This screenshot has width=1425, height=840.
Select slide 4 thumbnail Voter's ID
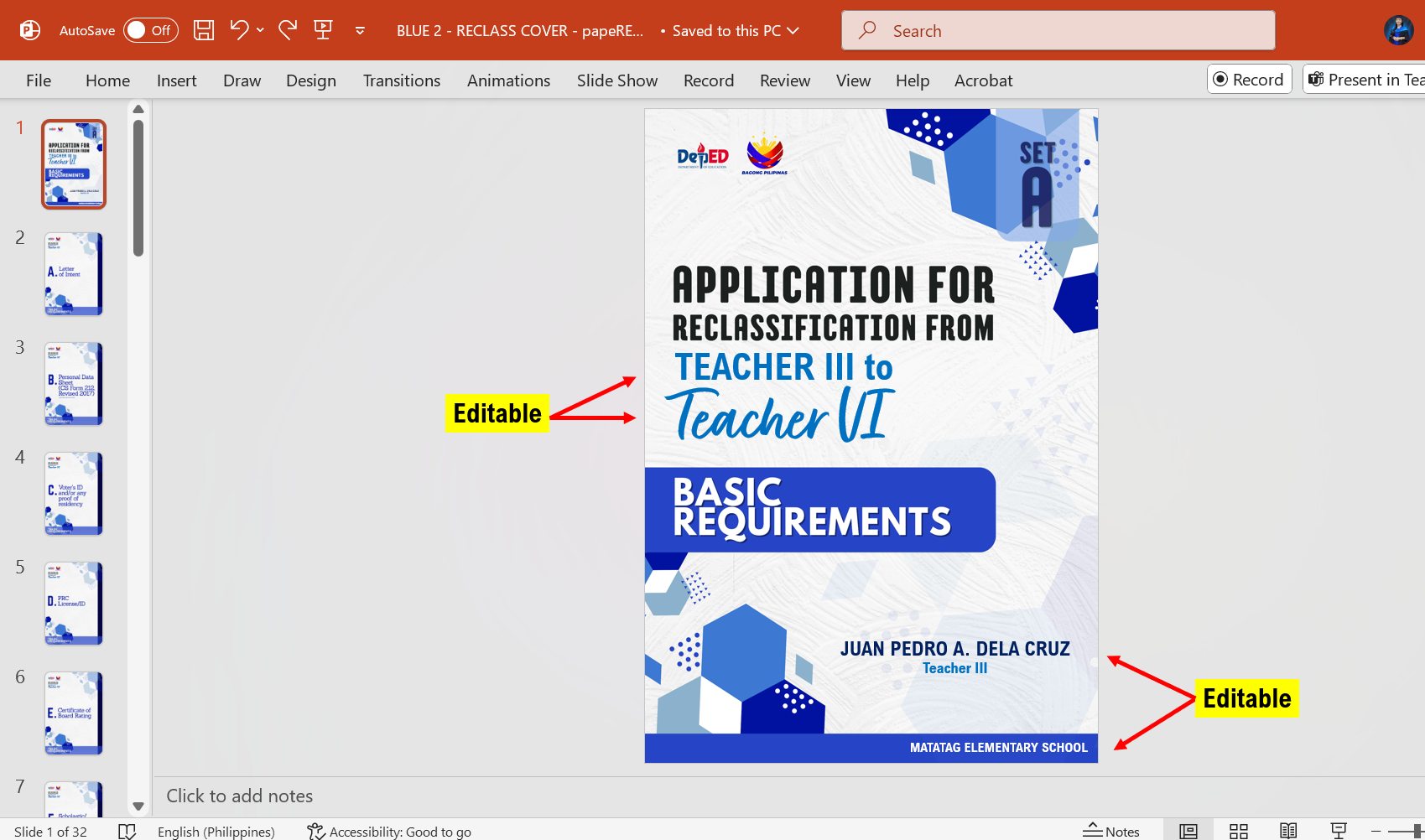[74, 494]
